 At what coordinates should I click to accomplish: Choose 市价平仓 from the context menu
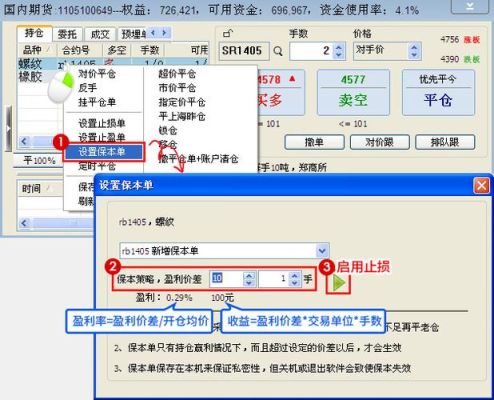point(177,88)
